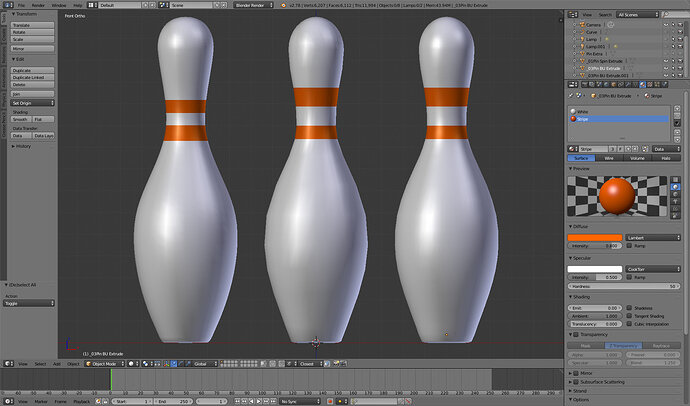
Task: Move material slot up arrow icon
Action: [x=677, y=132]
